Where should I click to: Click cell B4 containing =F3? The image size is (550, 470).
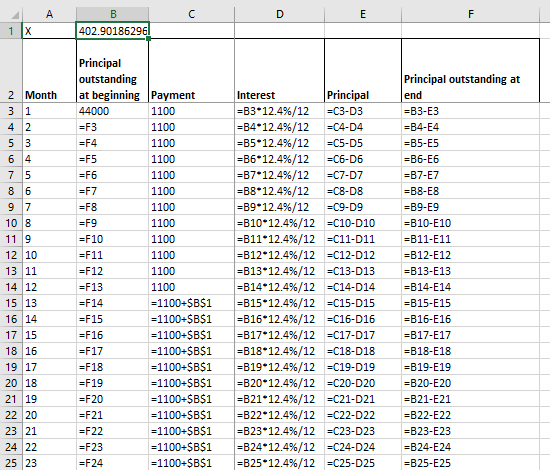113,127
